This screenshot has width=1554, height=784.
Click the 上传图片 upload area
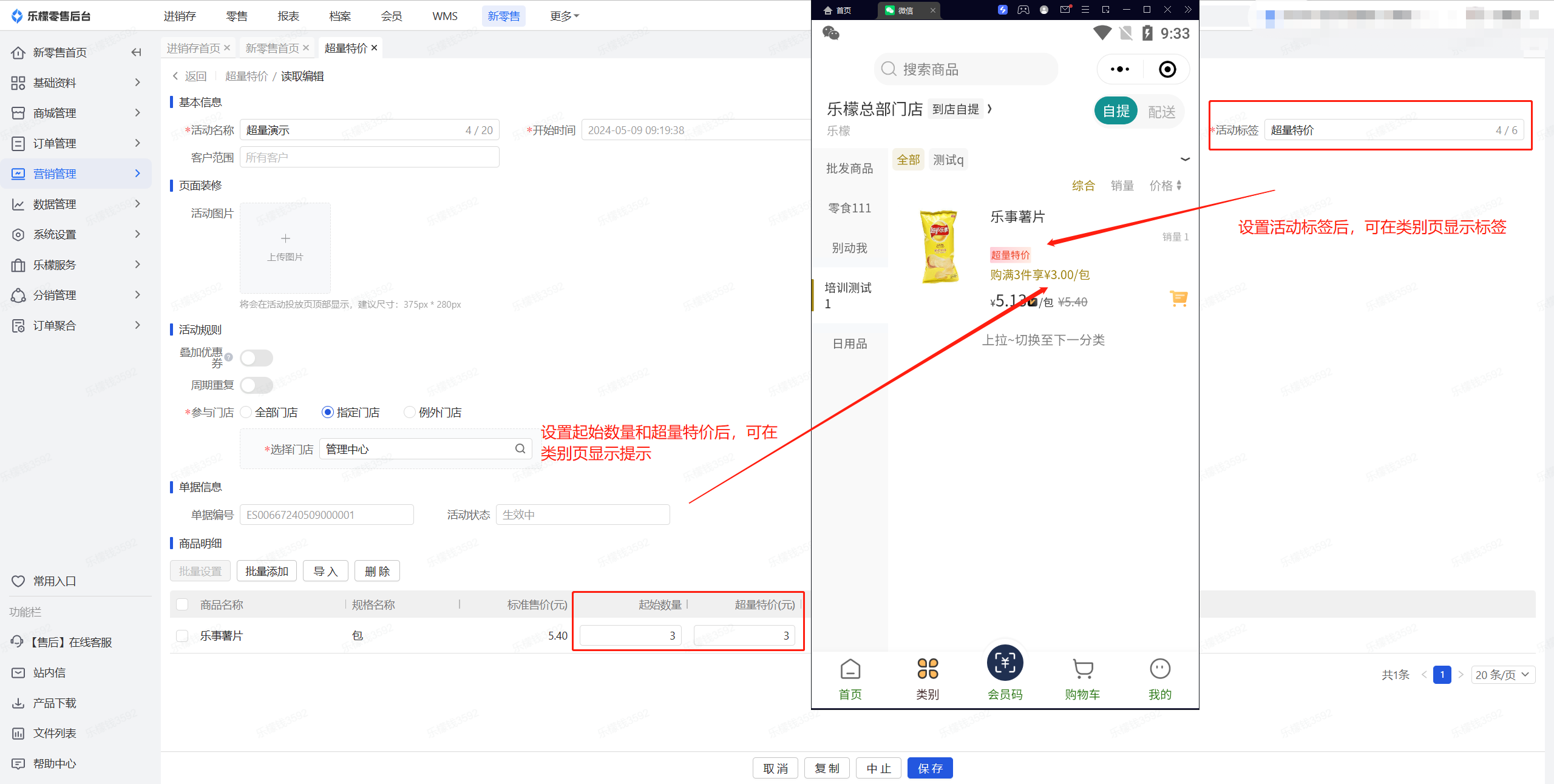tap(285, 248)
